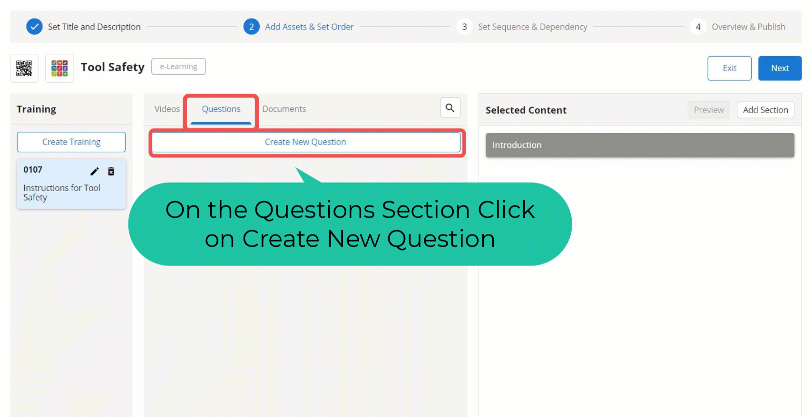The width and height of the screenshot is (812, 417).
Task: Click the completed step 1 checkmark circle
Action: click(34, 26)
